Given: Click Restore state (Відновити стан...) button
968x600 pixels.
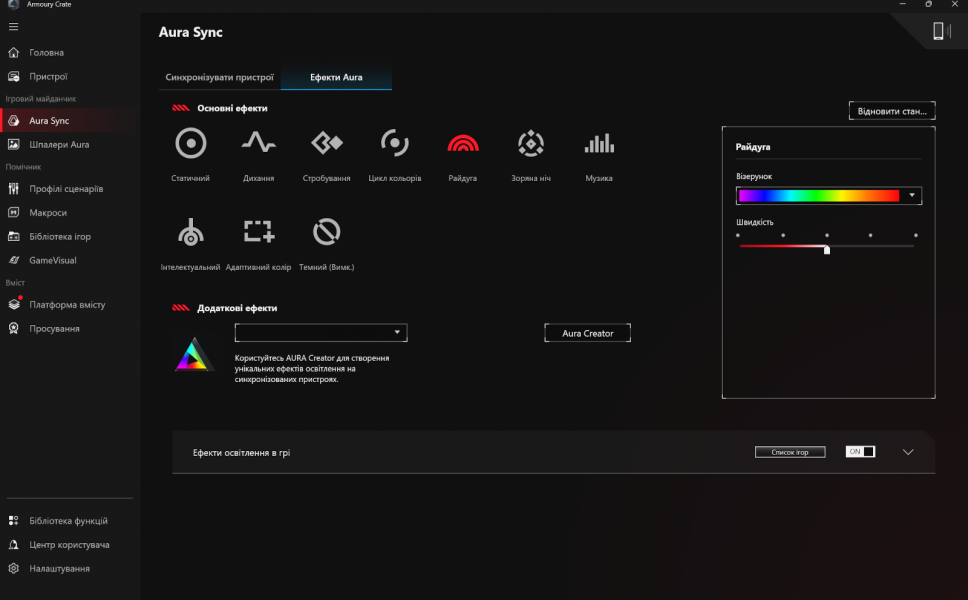Looking at the screenshot, I should [892, 111].
